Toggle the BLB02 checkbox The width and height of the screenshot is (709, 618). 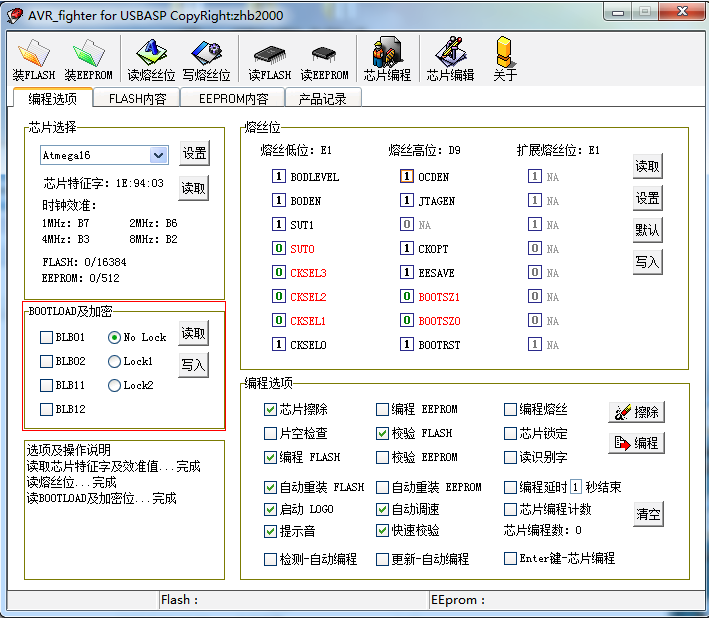point(46,361)
